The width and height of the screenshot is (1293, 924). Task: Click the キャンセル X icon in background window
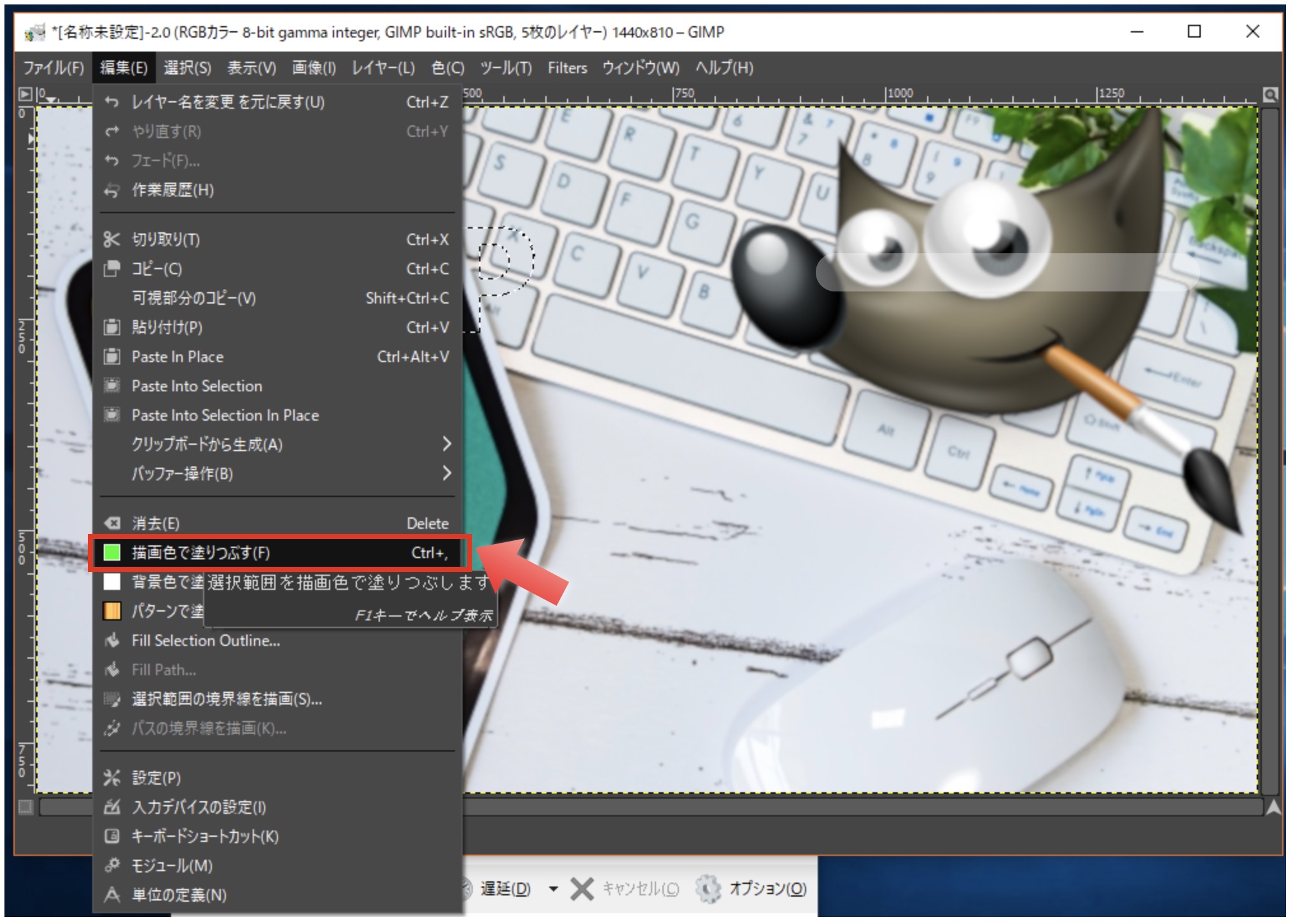click(x=582, y=888)
